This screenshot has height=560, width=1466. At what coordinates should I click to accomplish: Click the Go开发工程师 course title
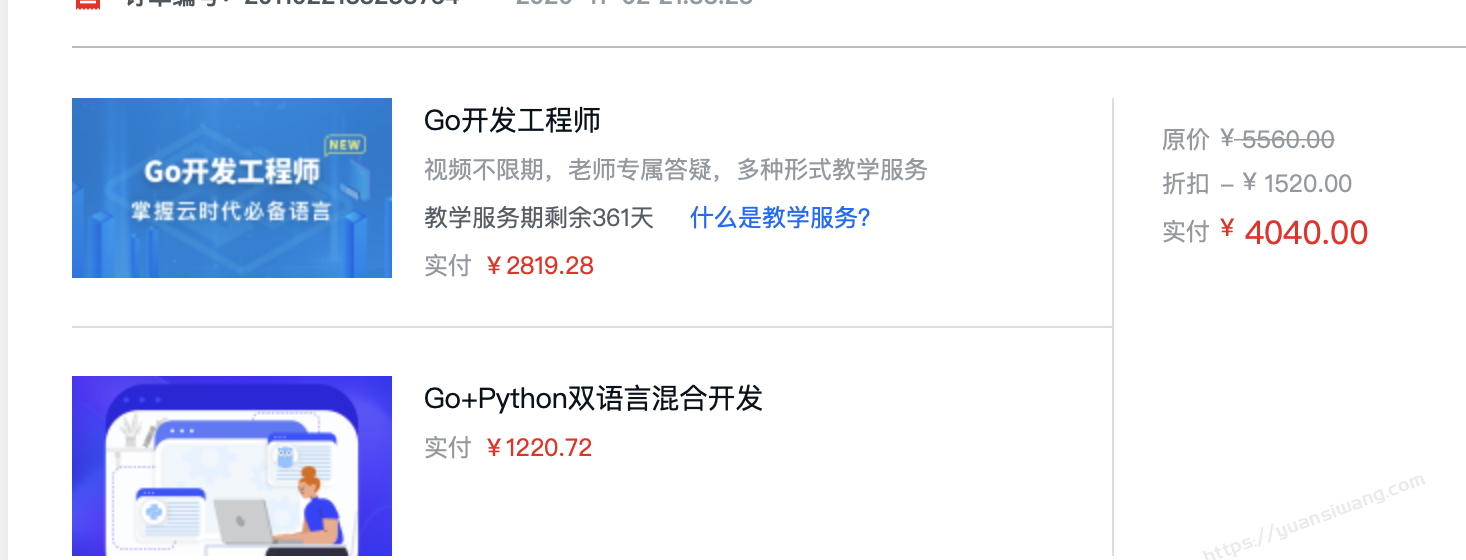[x=512, y=120]
